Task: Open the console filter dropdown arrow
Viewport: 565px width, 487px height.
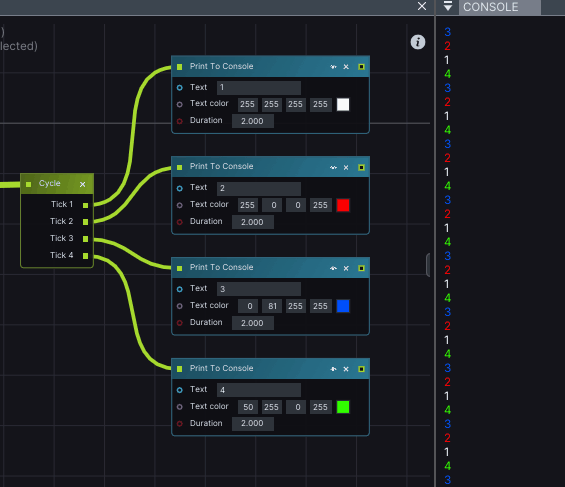Action: pyautogui.click(x=448, y=6)
